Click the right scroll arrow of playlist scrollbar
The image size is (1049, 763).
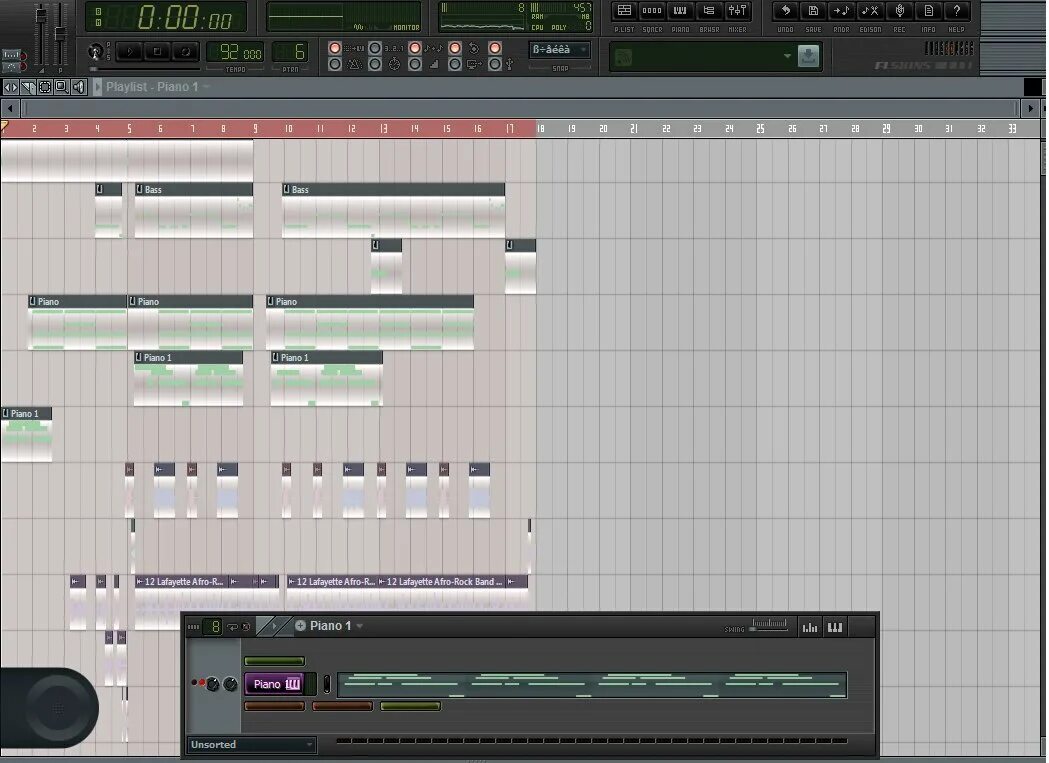tap(1031, 108)
